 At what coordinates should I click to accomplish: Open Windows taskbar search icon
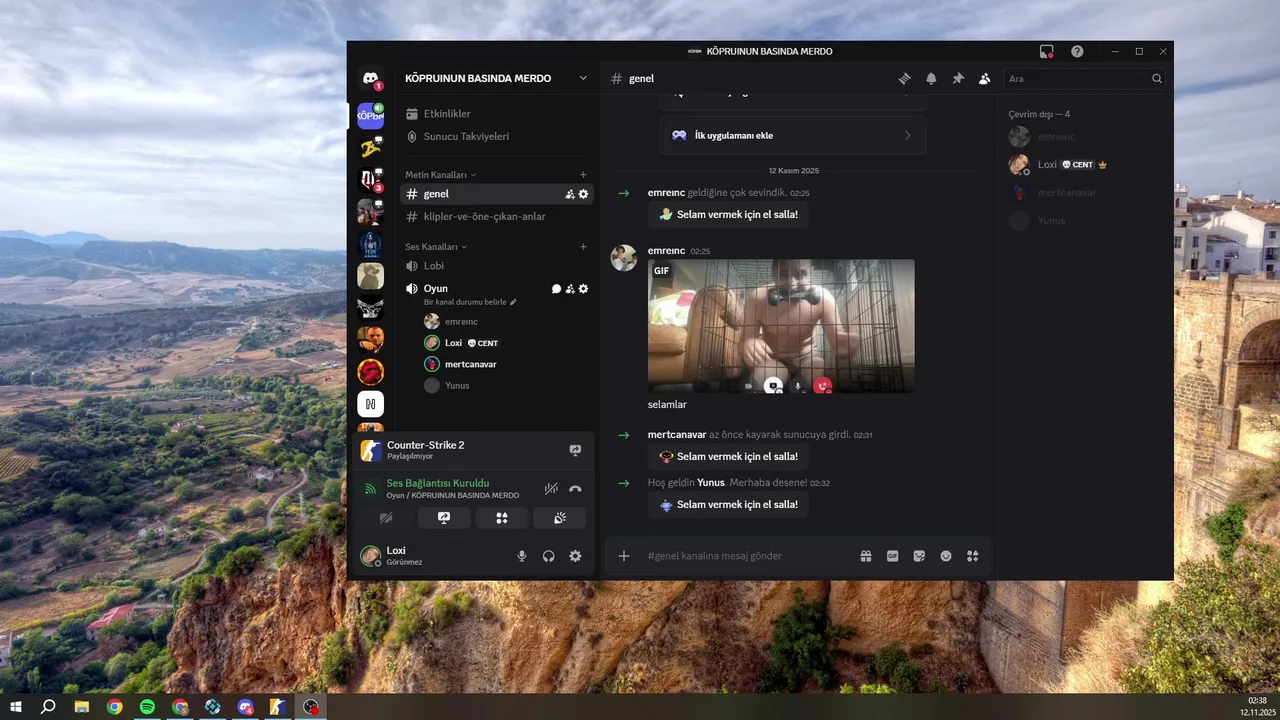(x=48, y=707)
